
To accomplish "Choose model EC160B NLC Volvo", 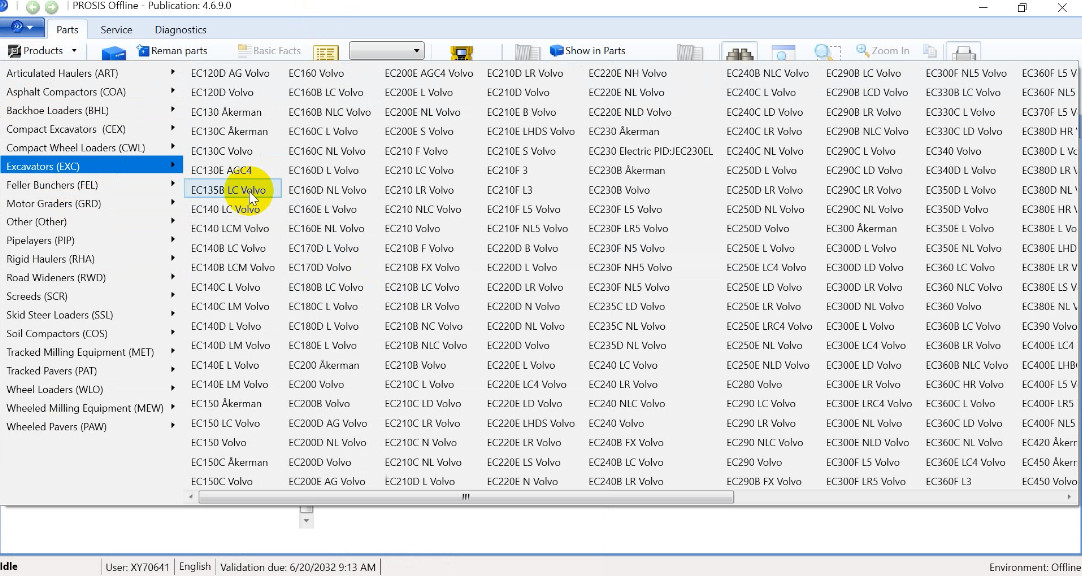I will pos(329,112).
